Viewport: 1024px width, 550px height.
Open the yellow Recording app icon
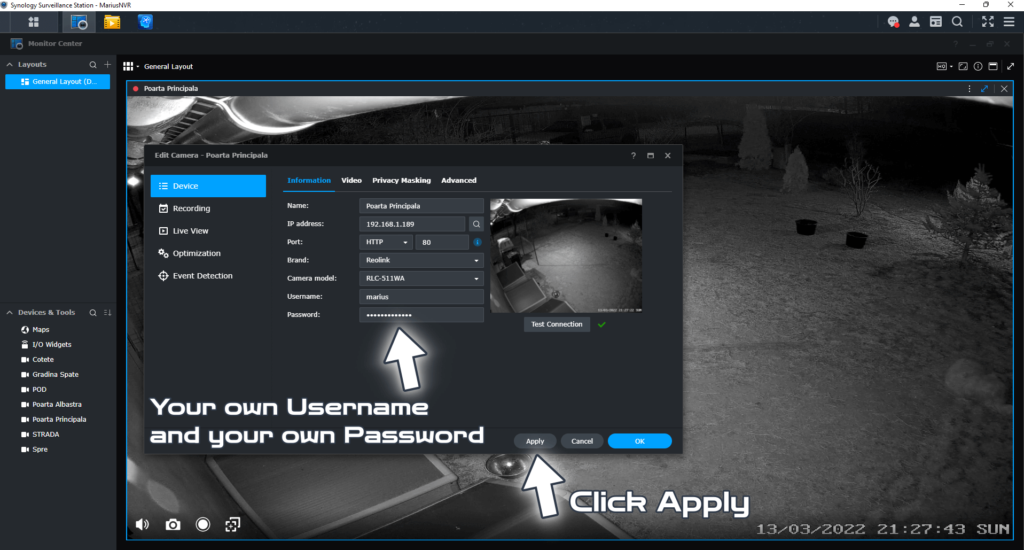[113, 21]
